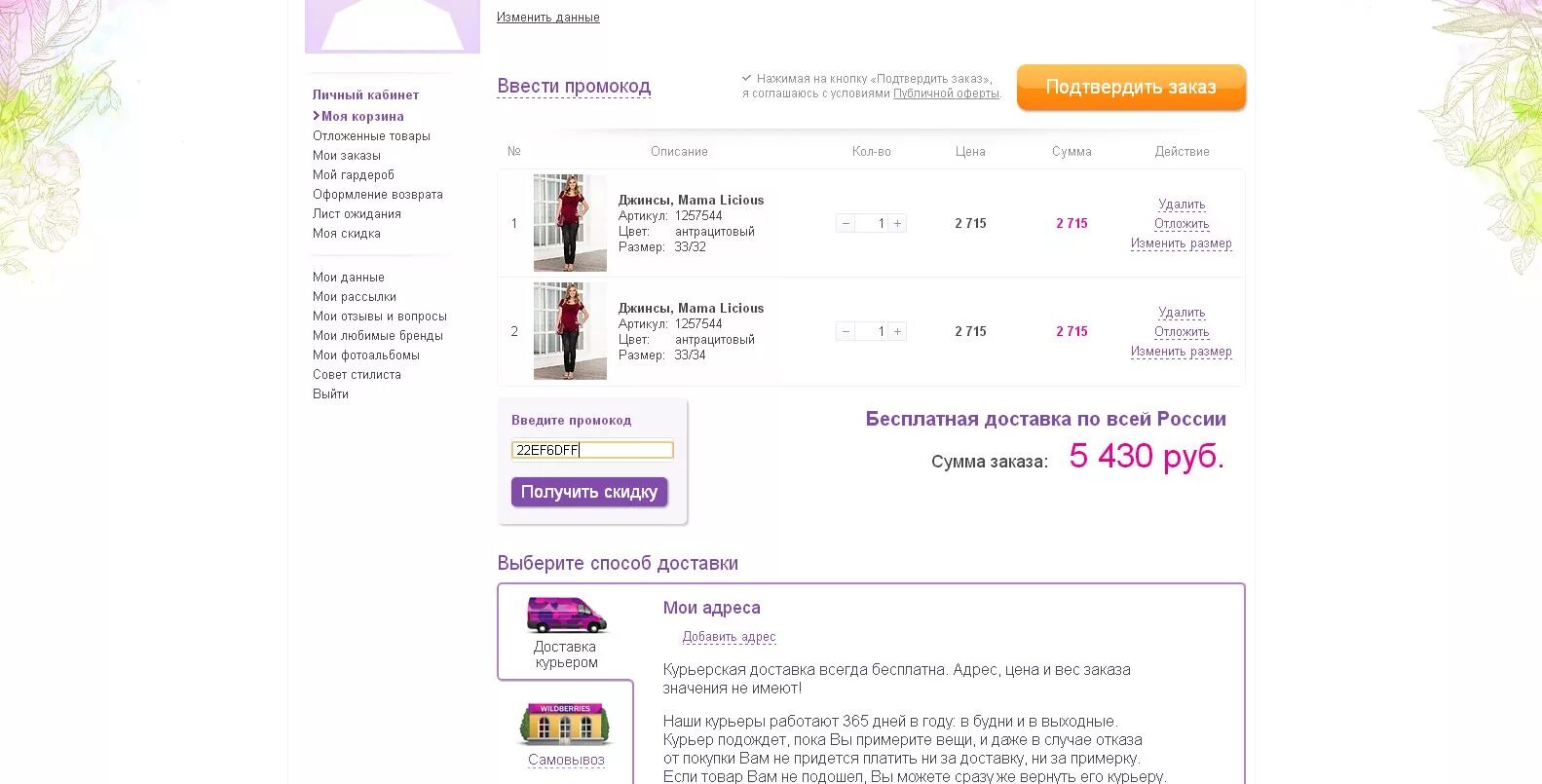1542x784 pixels.
Task: Click into the promo code input field
Action: point(592,450)
